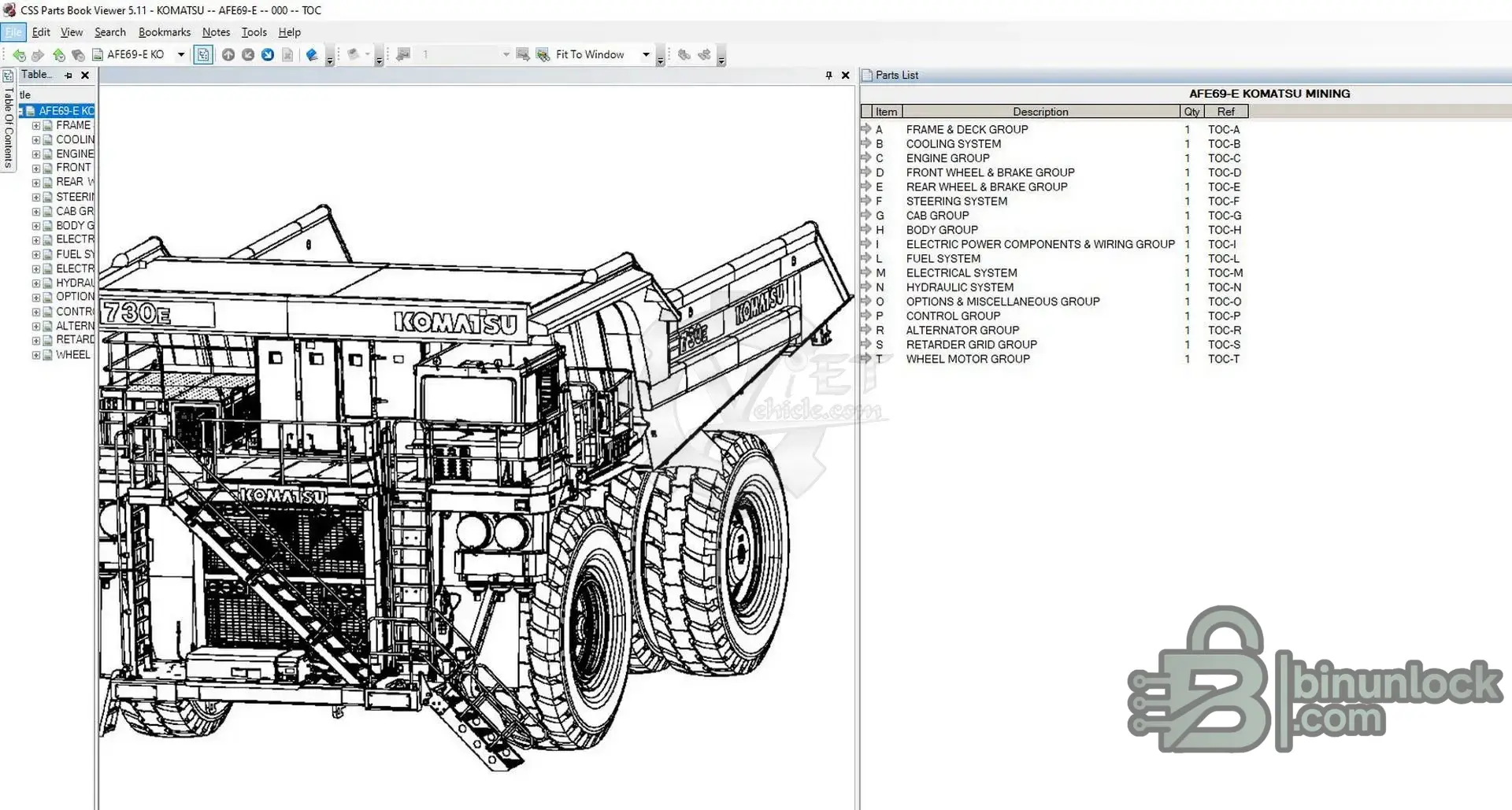Expand the HYDRAU tree node
Viewport: 1512px width, 810px height.
coord(36,283)
